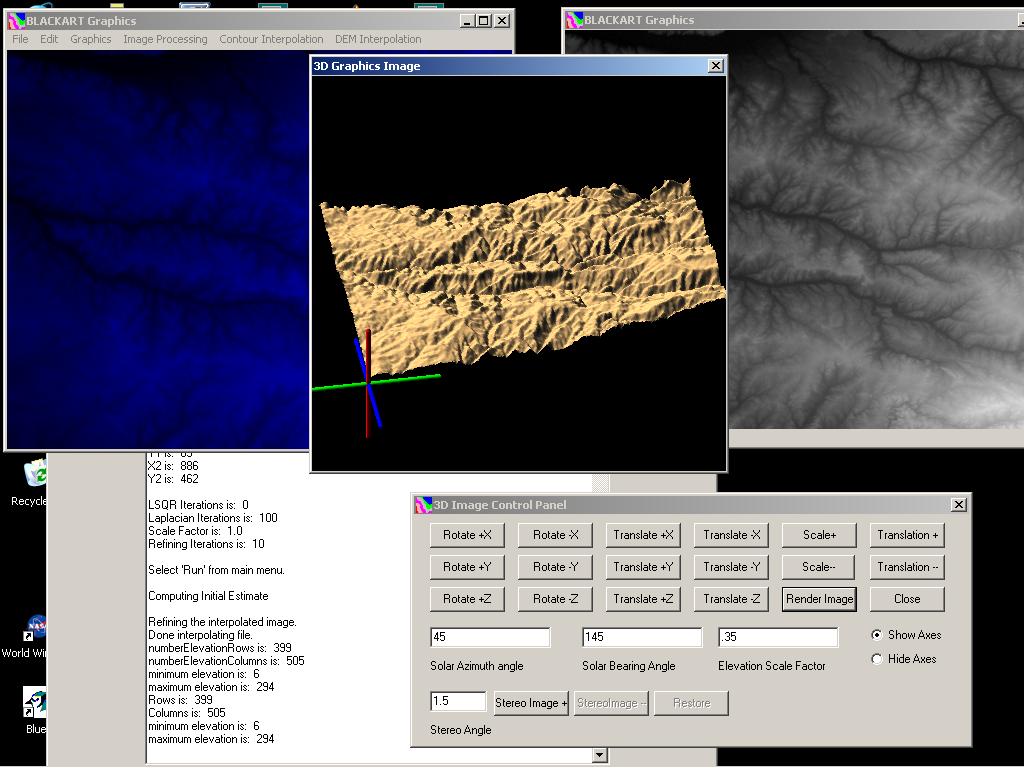Click the "numberElevationRows is: 399" line
The image size is (1024, 768).
220,648
